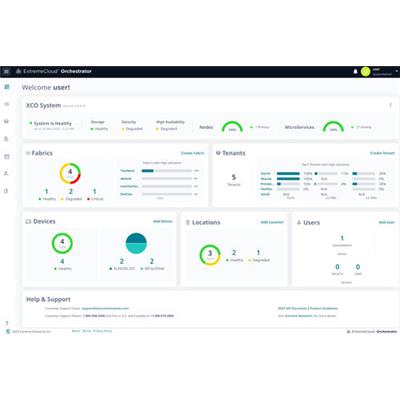Click the customer support email link
Screen dimensions: 400x400
(x=105, y=309)
